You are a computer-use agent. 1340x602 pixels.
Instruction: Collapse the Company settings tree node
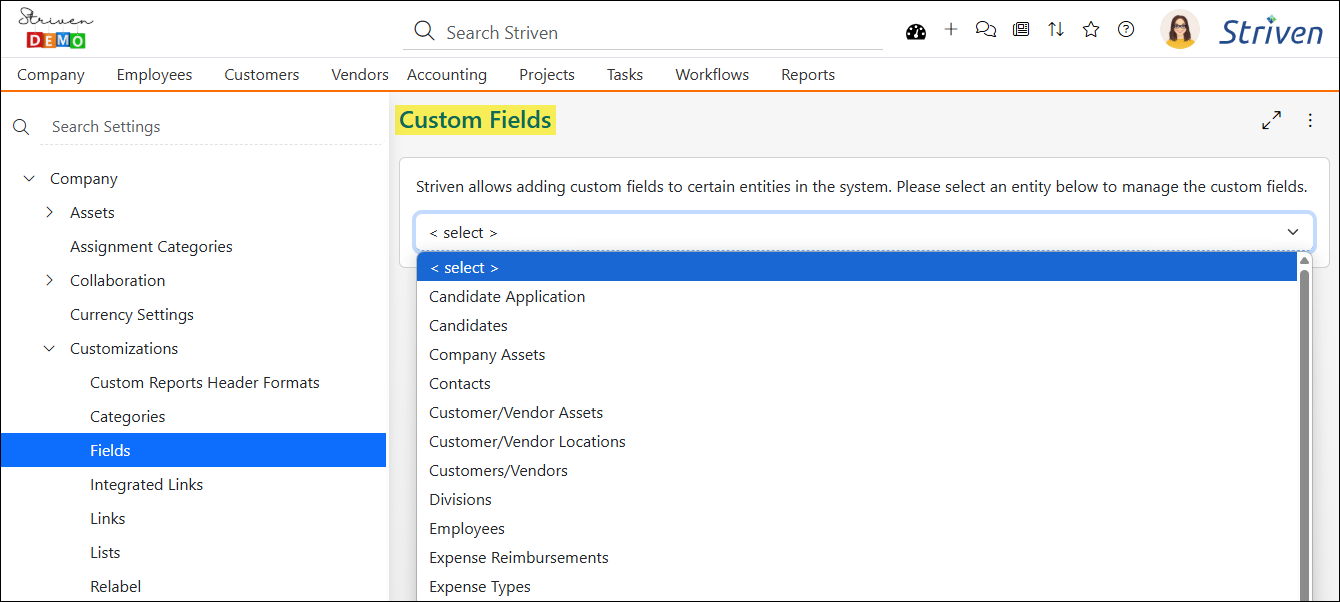pos(29,179)
